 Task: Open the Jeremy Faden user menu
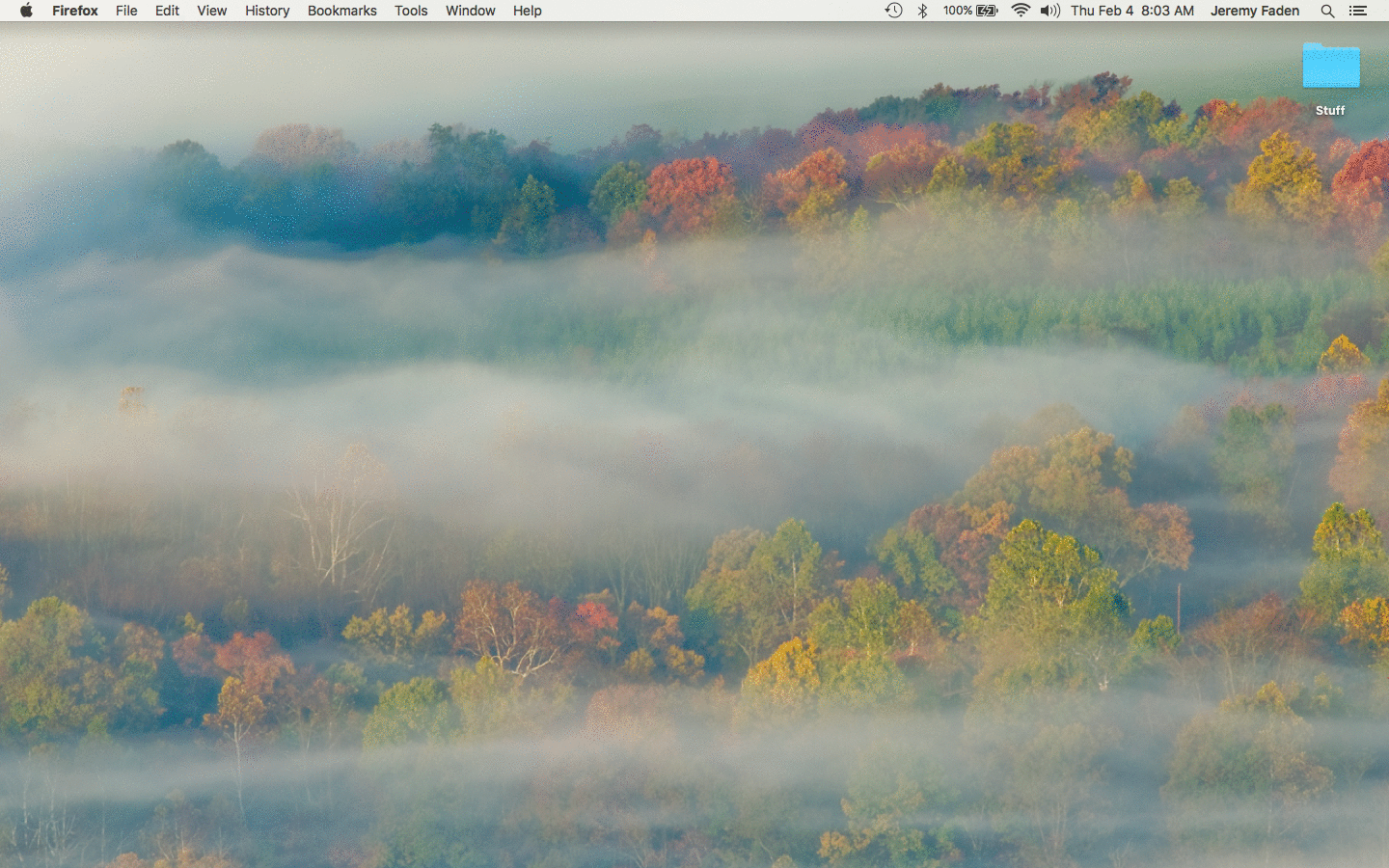[1255, 11]
